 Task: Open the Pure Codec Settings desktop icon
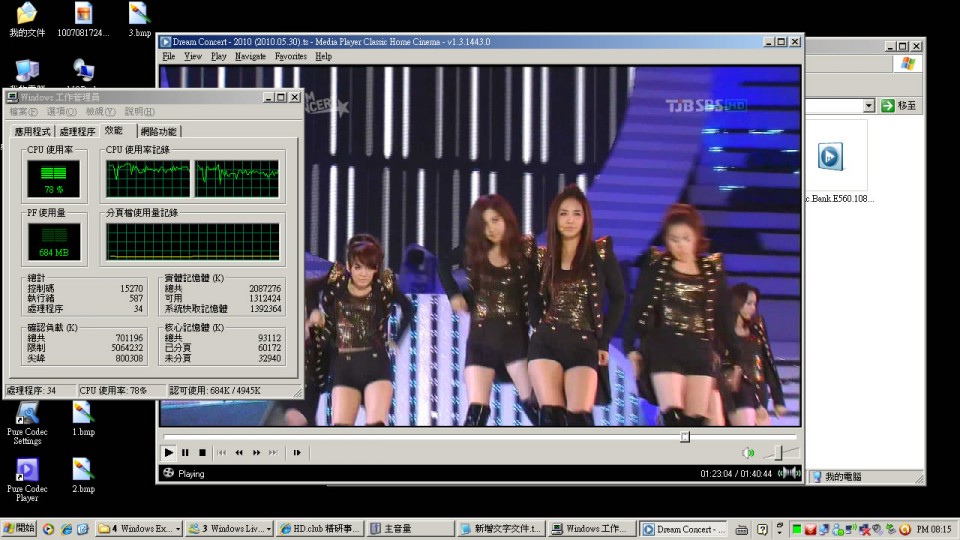point(27,420)
